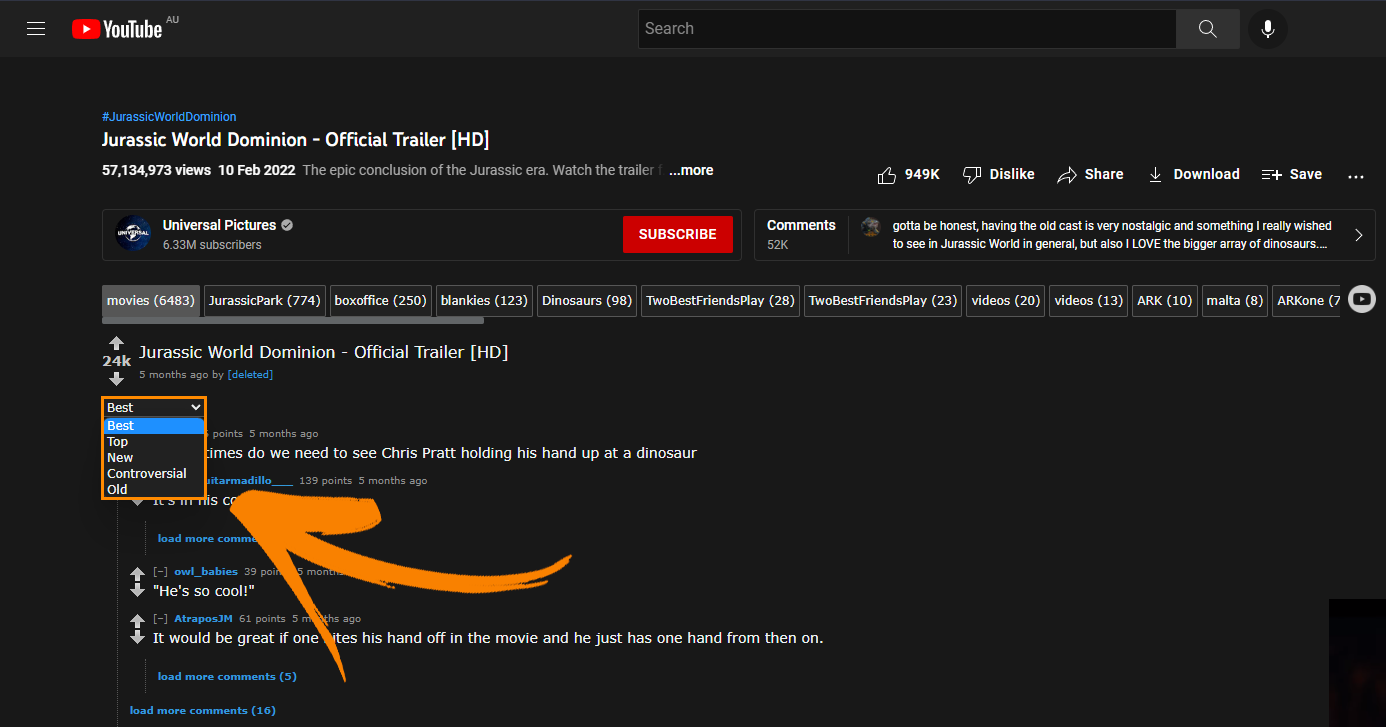Expand the YouTube comments teaser chevron
The height and width of the screenshot is (727, 1386).
click(1359, 235)
